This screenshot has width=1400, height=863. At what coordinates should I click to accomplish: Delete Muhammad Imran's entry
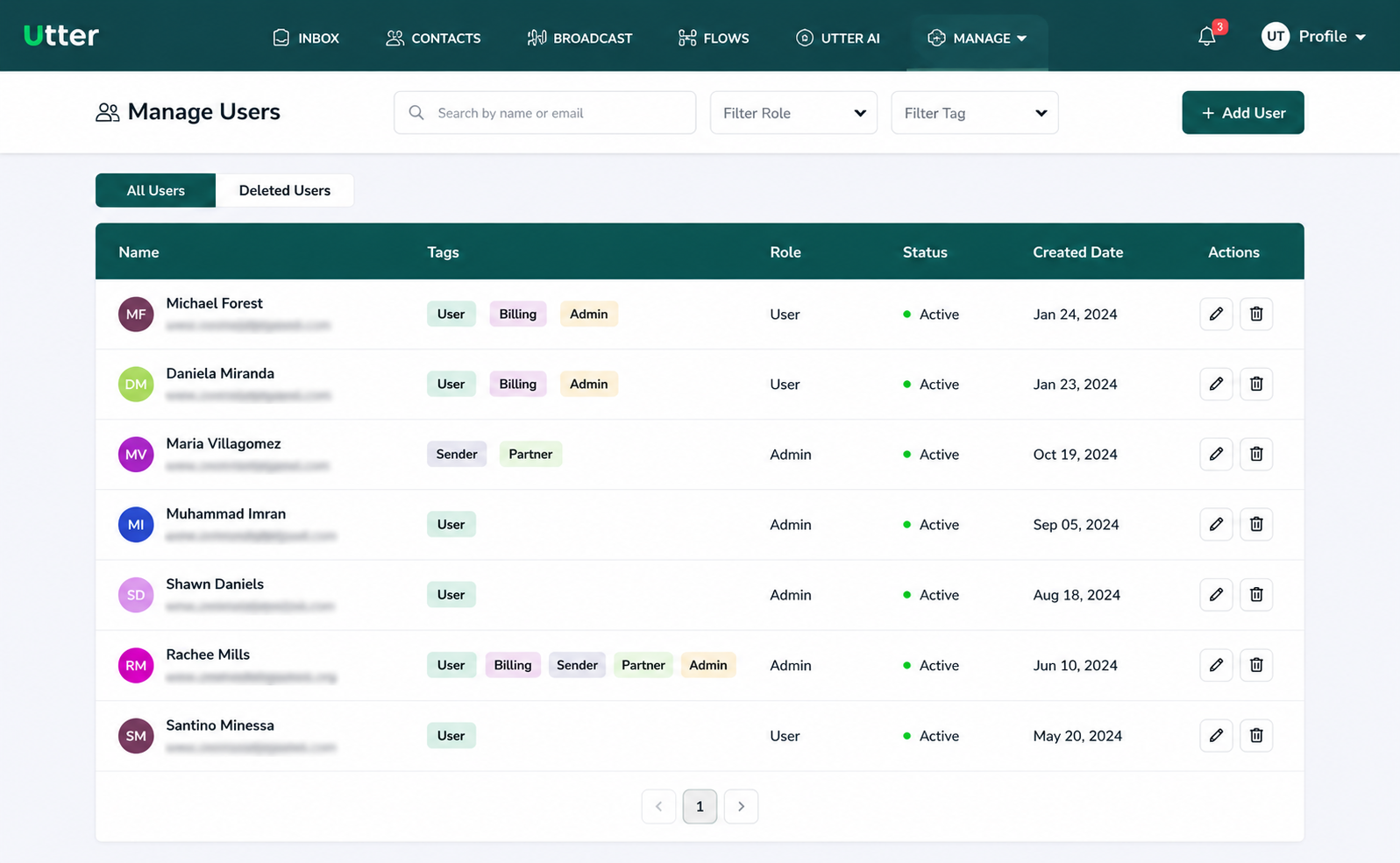tap(1256, 524)
